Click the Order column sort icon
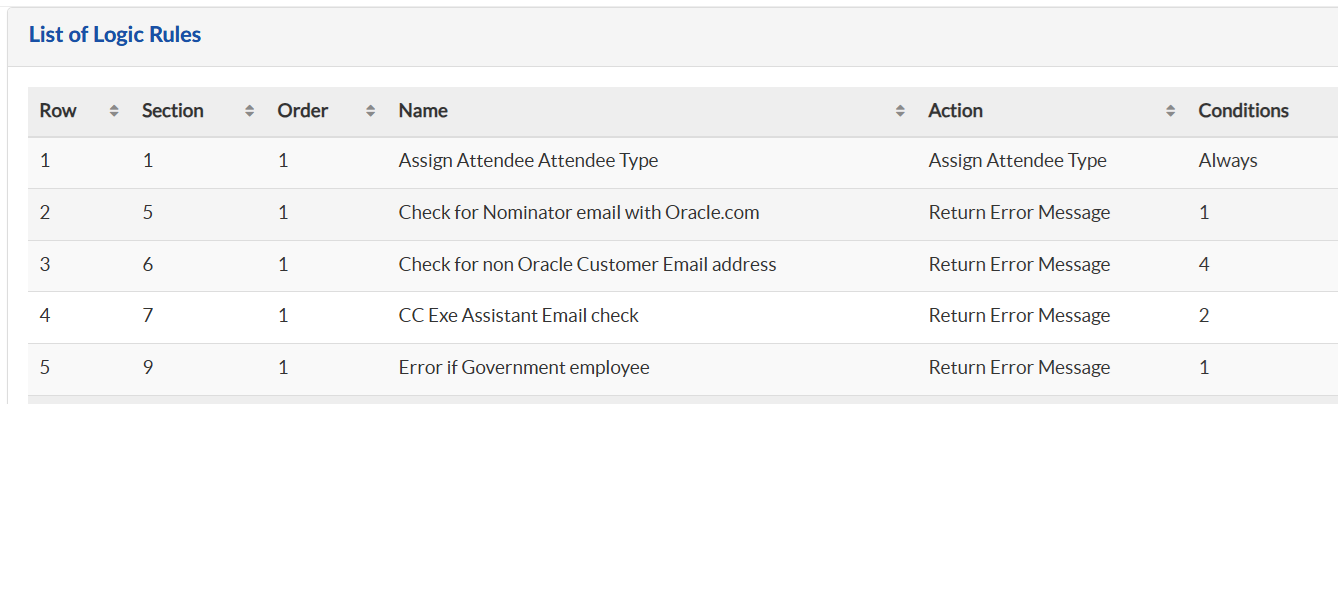Image resolution: width=1338 pixels, height=591 pixels. coord(370,111)
